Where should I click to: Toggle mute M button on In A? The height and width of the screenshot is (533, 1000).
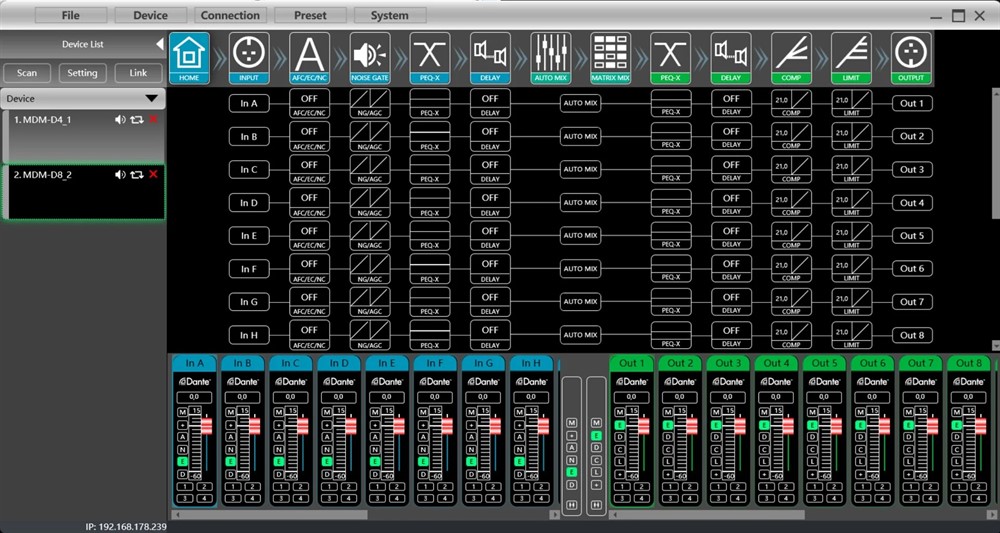point(183,412)
